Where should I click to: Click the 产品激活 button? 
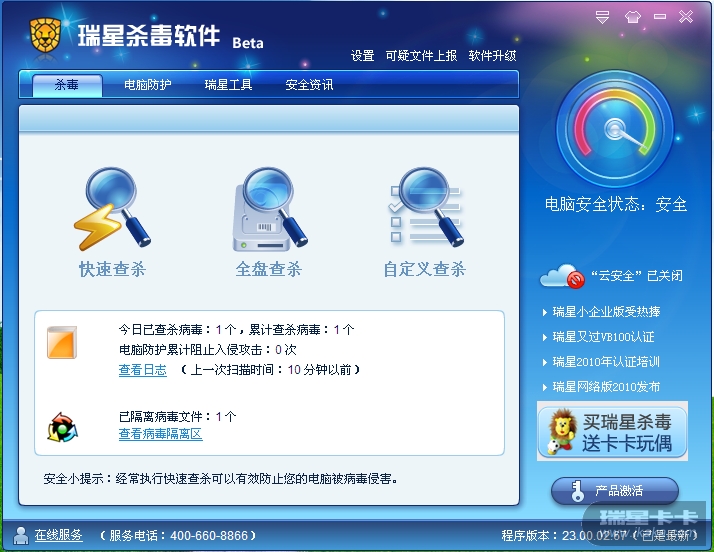coord(615,491)
